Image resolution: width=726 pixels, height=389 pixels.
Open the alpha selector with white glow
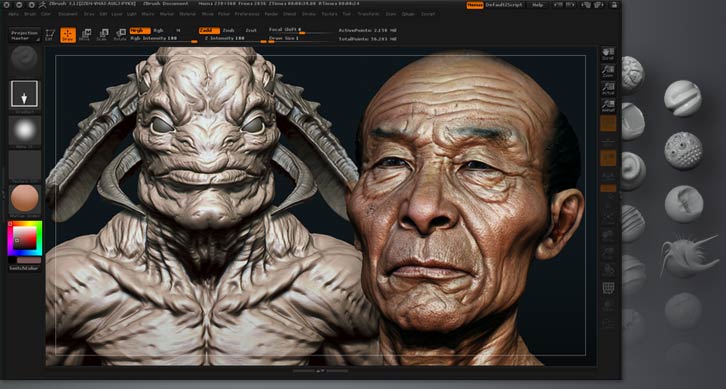(x=25, y=131)
